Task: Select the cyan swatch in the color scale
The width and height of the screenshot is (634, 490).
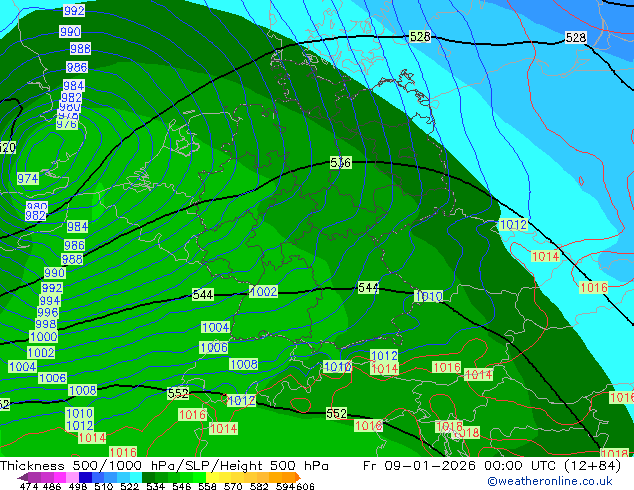Action: click(136, 477)
